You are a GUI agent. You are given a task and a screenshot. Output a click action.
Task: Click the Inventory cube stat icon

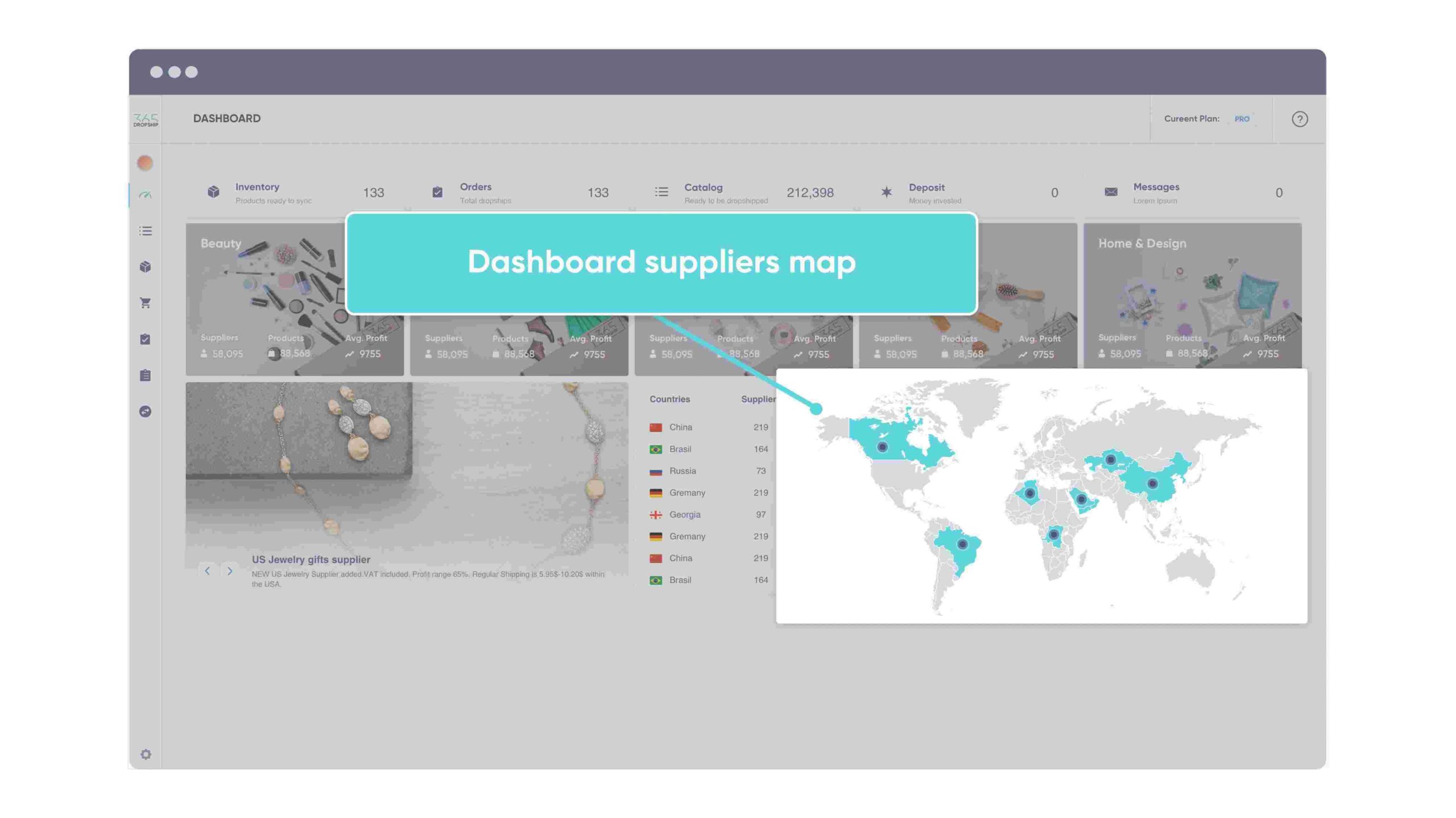pos(213,192)
